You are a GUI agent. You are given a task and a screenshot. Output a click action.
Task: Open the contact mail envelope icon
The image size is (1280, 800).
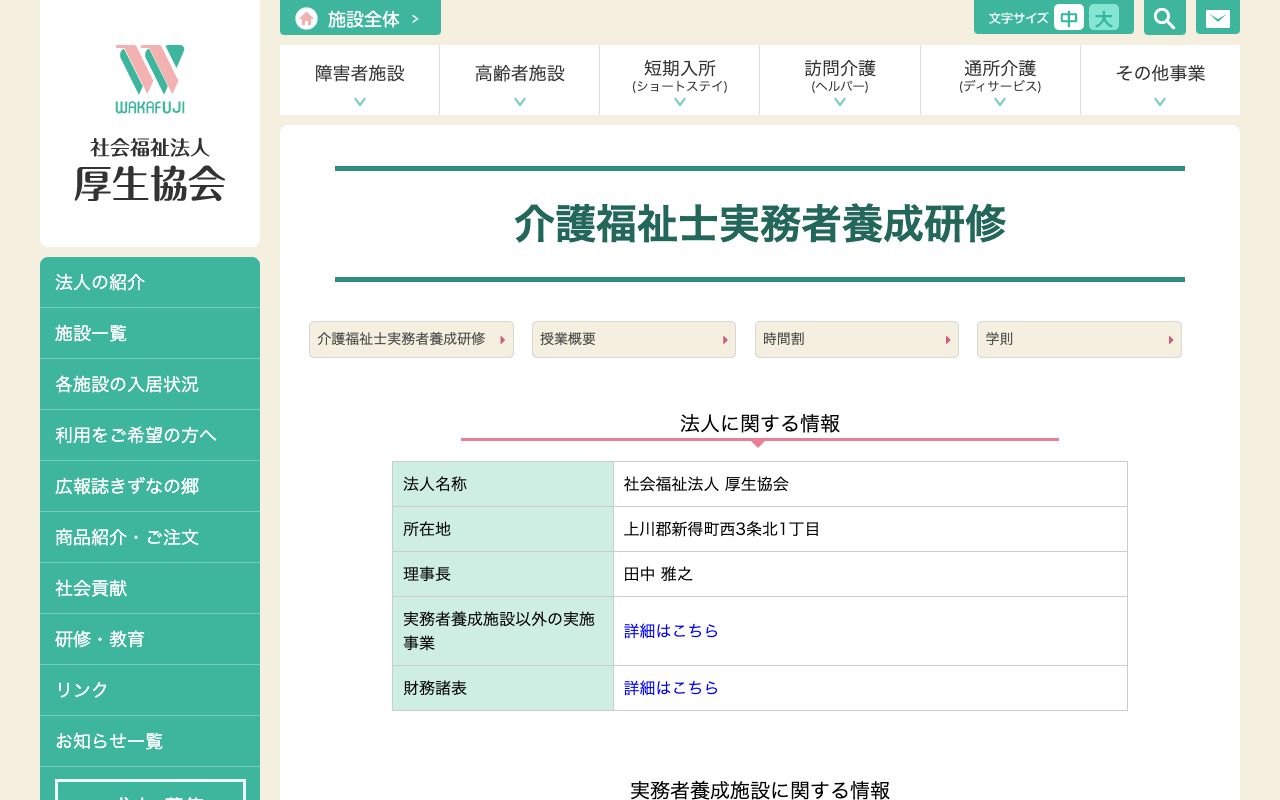tap(1217, 17)
